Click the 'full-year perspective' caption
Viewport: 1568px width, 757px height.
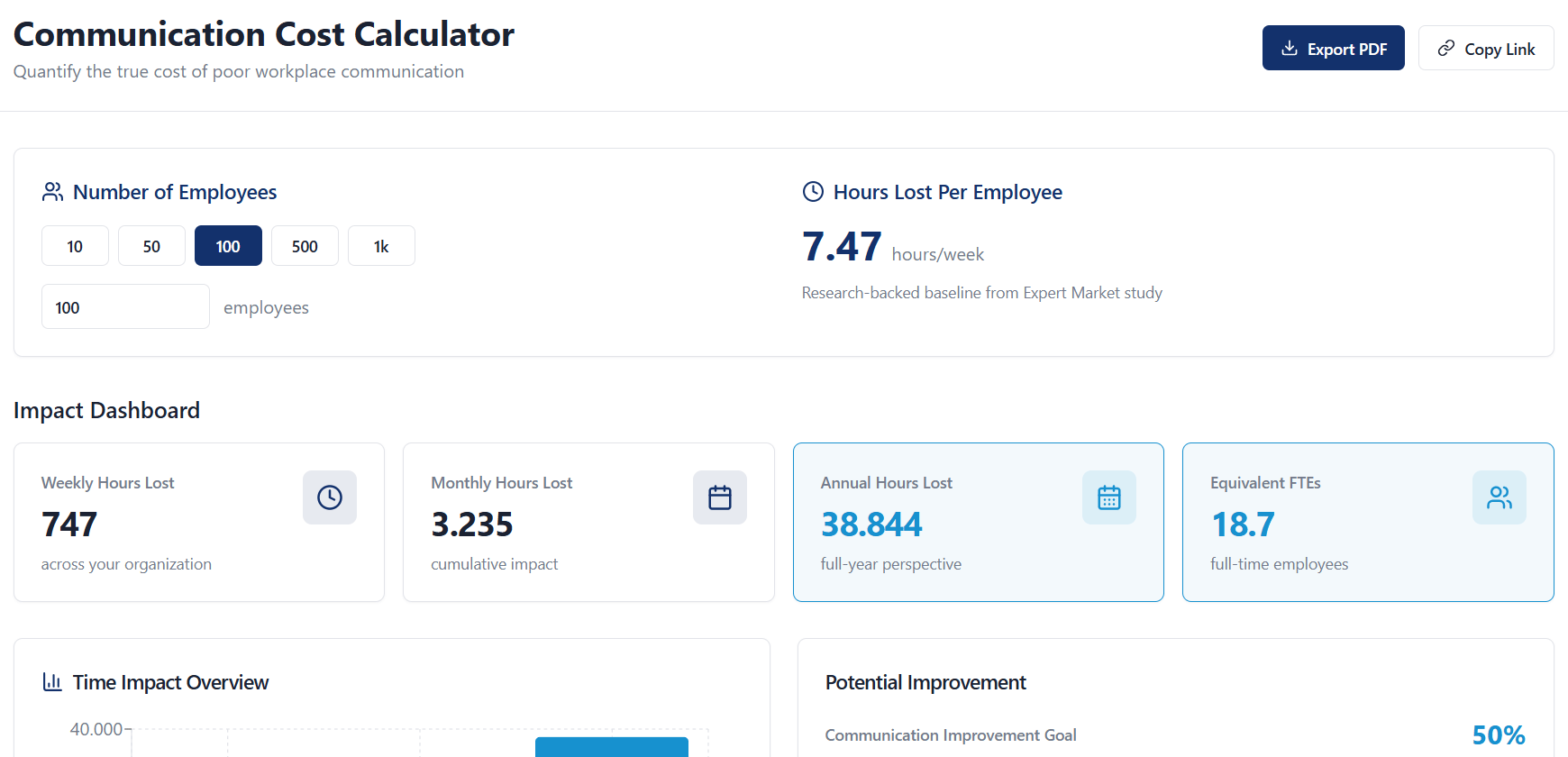click(x=891, y=564)
